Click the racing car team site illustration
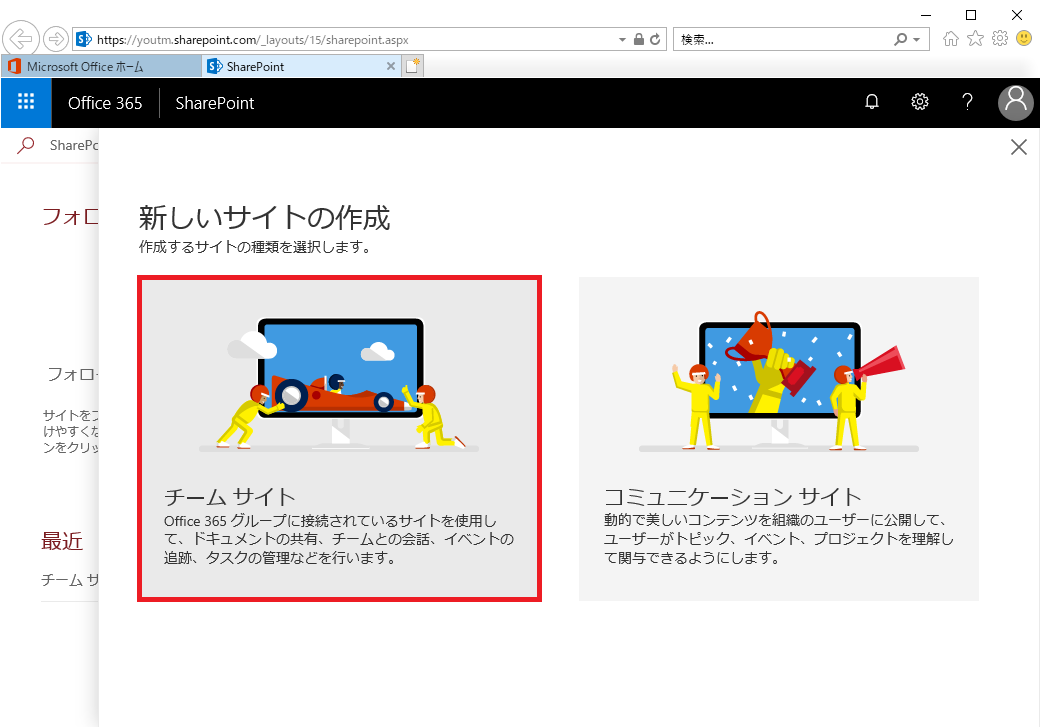 (x=339, y=384)
